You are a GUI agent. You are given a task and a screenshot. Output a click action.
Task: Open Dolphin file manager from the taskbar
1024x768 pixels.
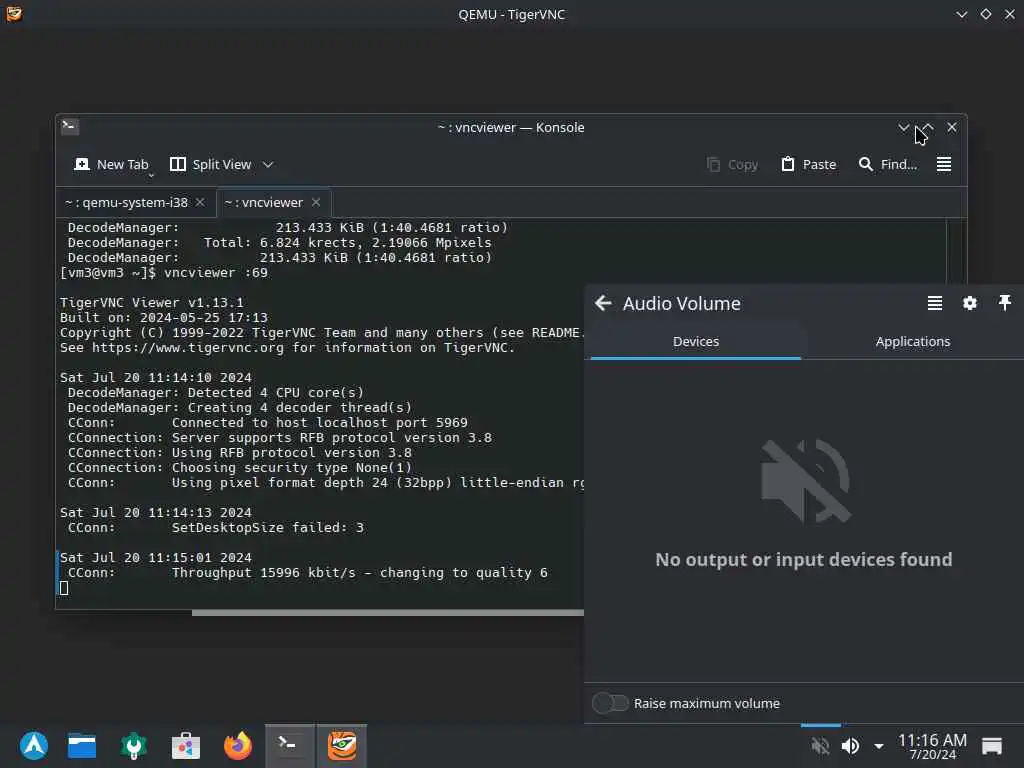click(82, 745)
